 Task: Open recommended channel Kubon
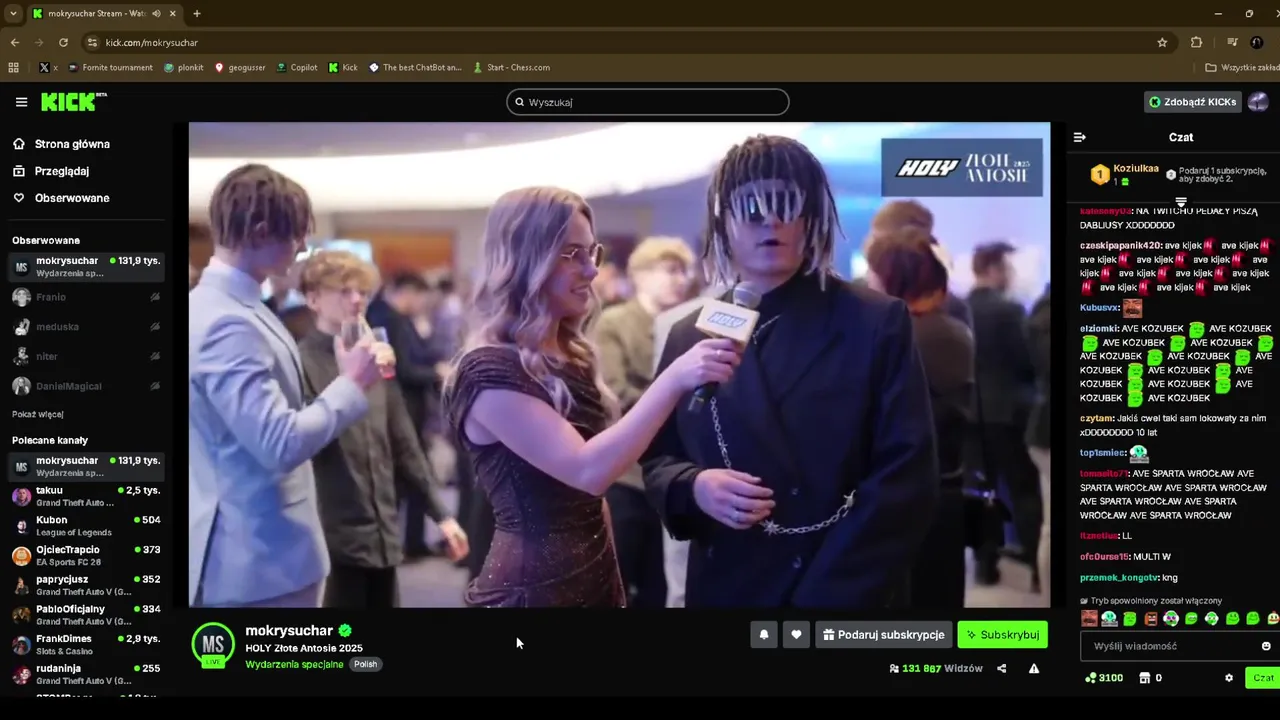tap(86, 526)
